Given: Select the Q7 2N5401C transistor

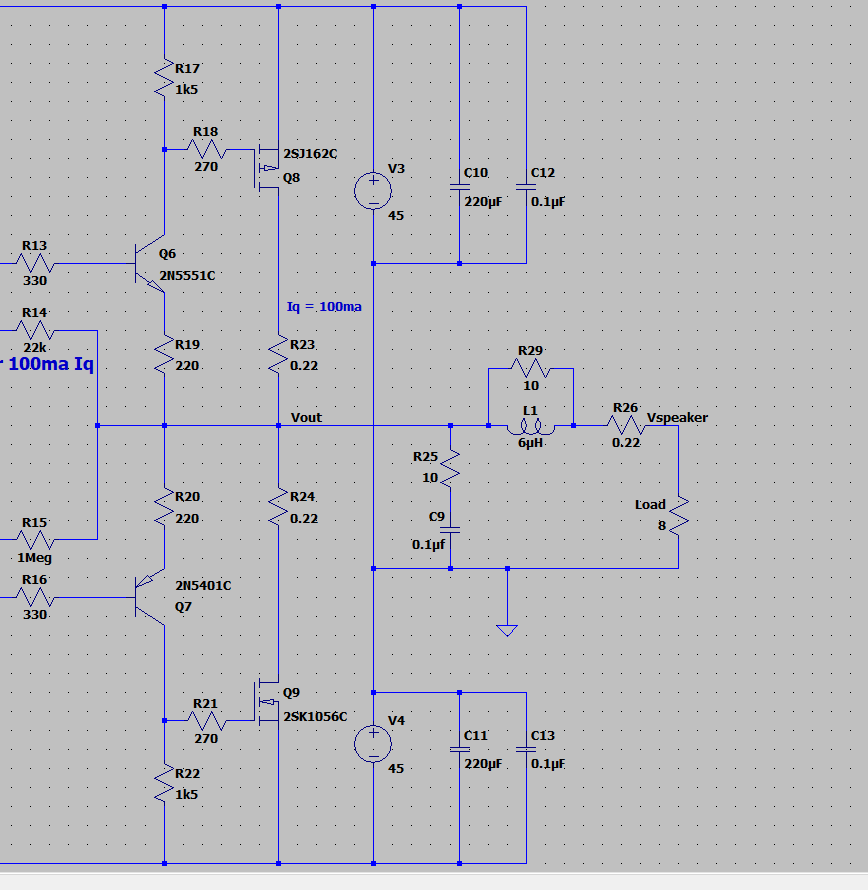Looking at the screenshot, I should click(150, 597).
